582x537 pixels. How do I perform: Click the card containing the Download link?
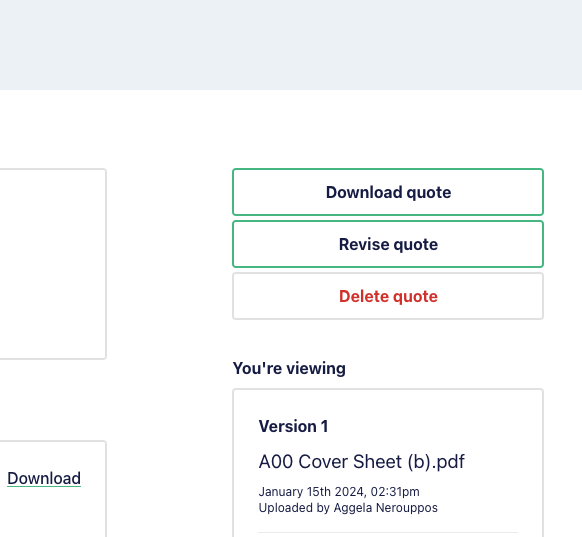pyautogui.click(x=53, y=489)
